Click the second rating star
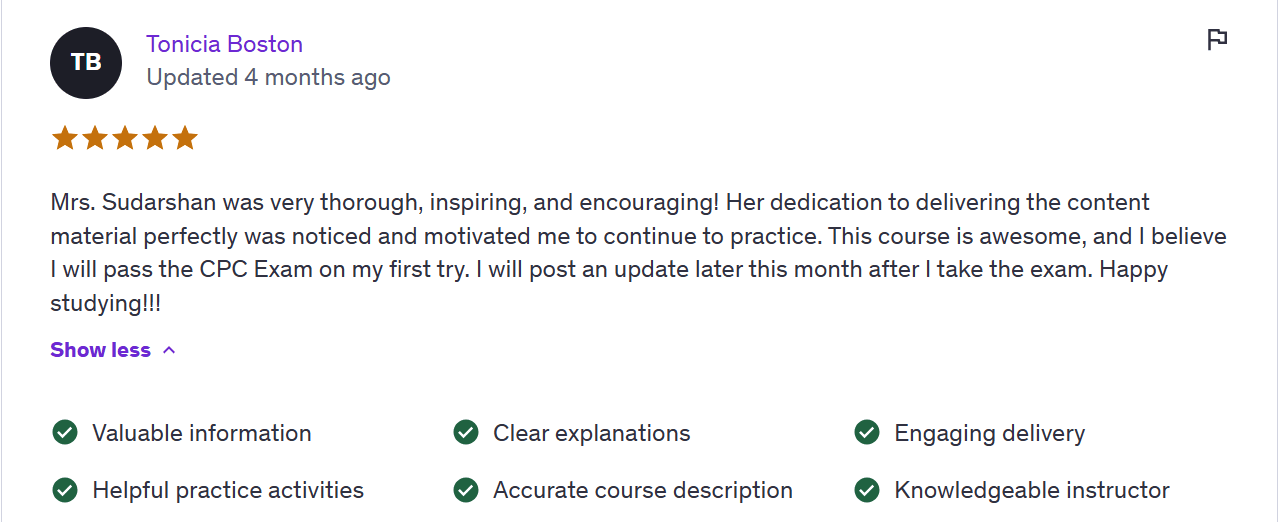Screen dimensions: 1288x522 pos(95,138)
